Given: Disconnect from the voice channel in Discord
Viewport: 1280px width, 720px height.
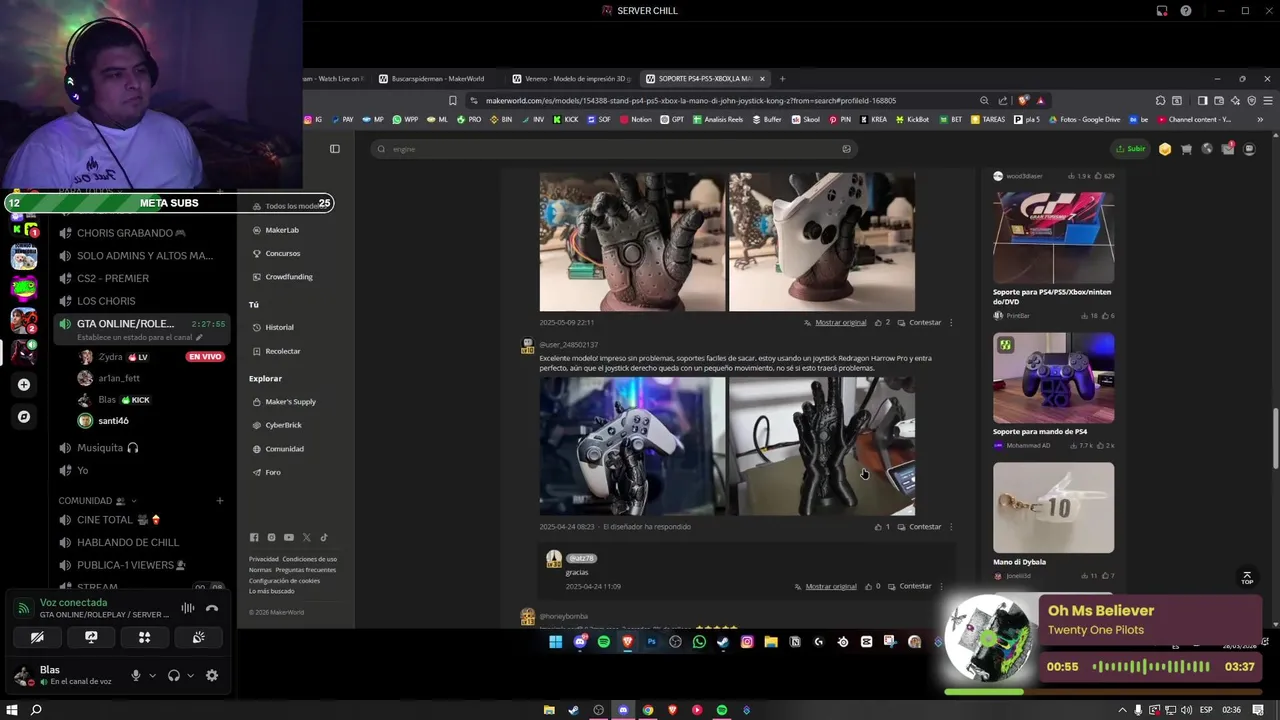Looking at the screenshot, I should 212,608.
